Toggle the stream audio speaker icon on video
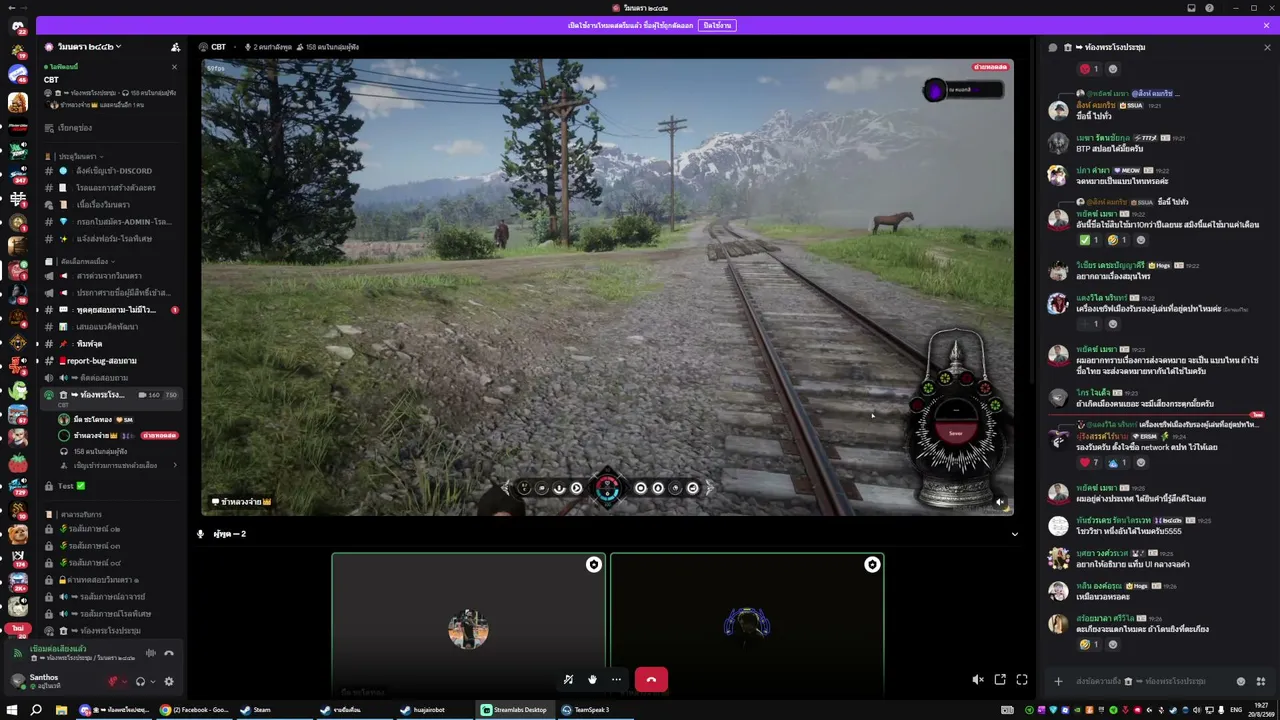Image resolution: width=1280 pixels, height=720 pixels. [1000, 502]
